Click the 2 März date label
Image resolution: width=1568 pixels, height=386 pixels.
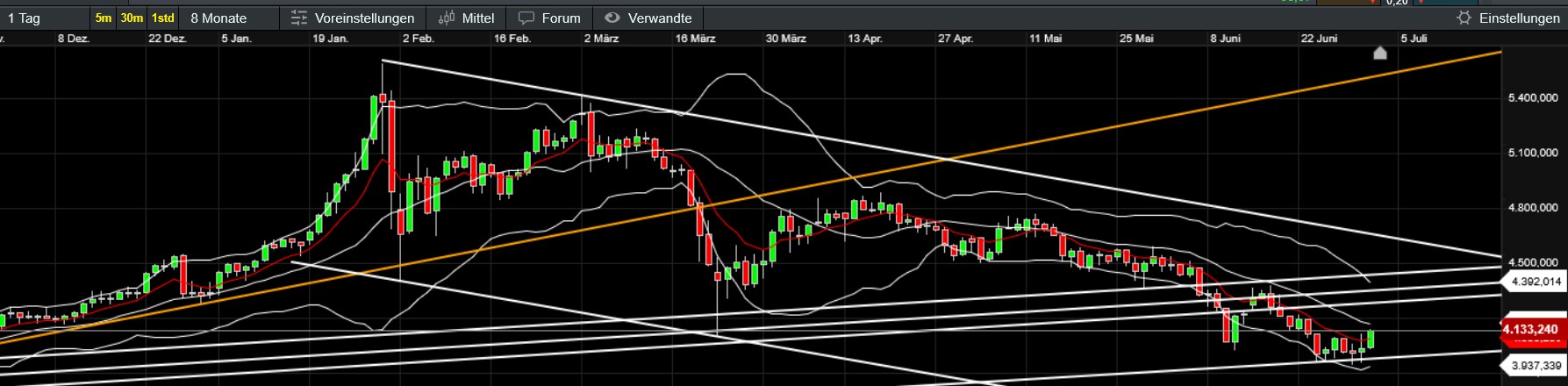click(x=601, y=39)
